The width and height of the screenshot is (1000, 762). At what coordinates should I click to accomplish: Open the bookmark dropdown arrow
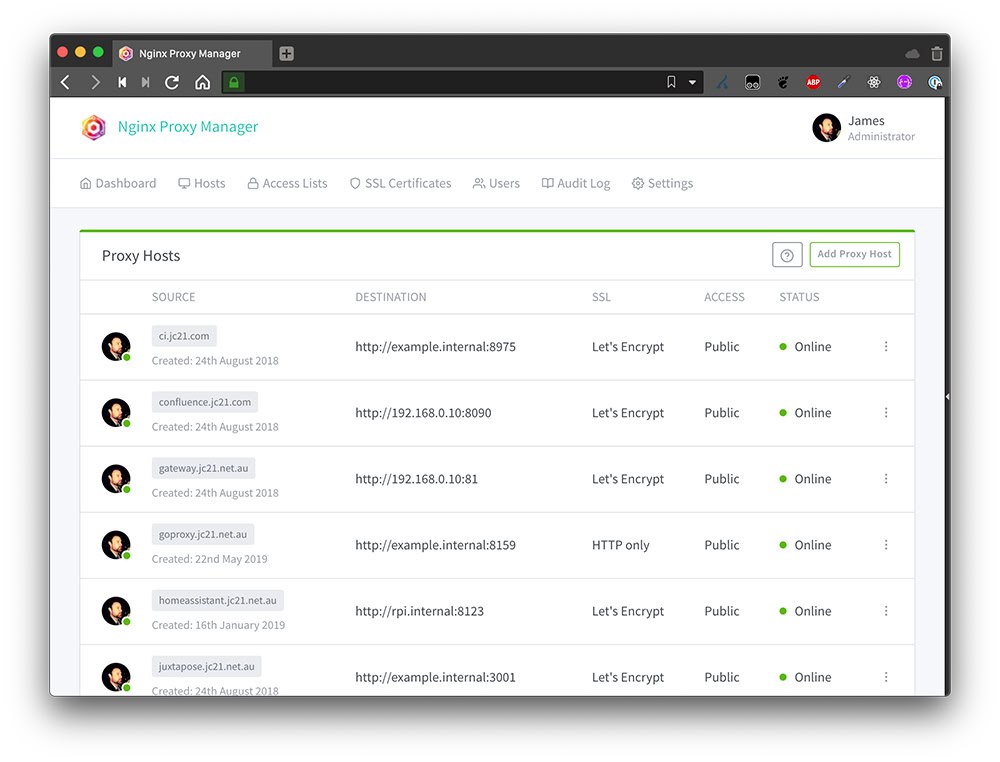(692, 82)
